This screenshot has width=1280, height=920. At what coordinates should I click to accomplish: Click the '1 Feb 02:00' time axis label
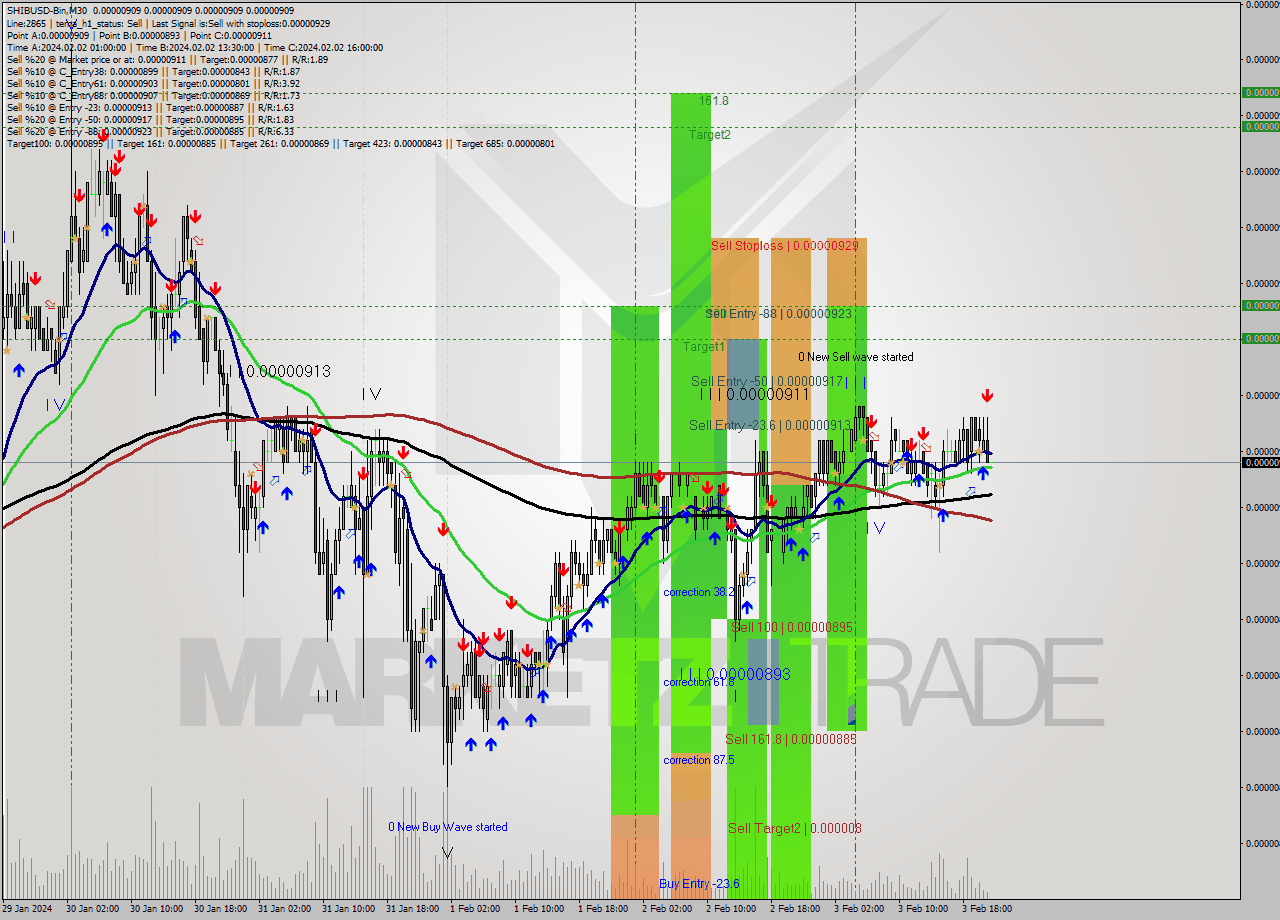coord(475,909)
